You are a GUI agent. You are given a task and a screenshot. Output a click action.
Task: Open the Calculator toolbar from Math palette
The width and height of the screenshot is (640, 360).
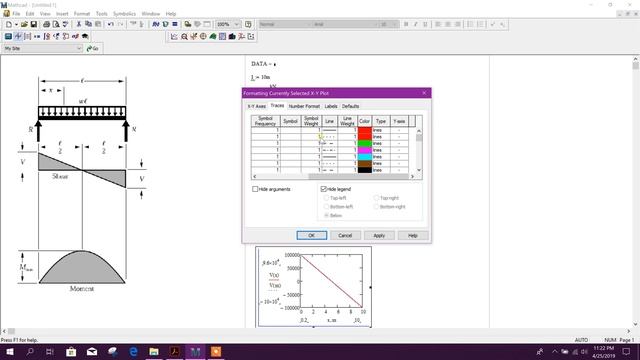click(x=8, y=36)
